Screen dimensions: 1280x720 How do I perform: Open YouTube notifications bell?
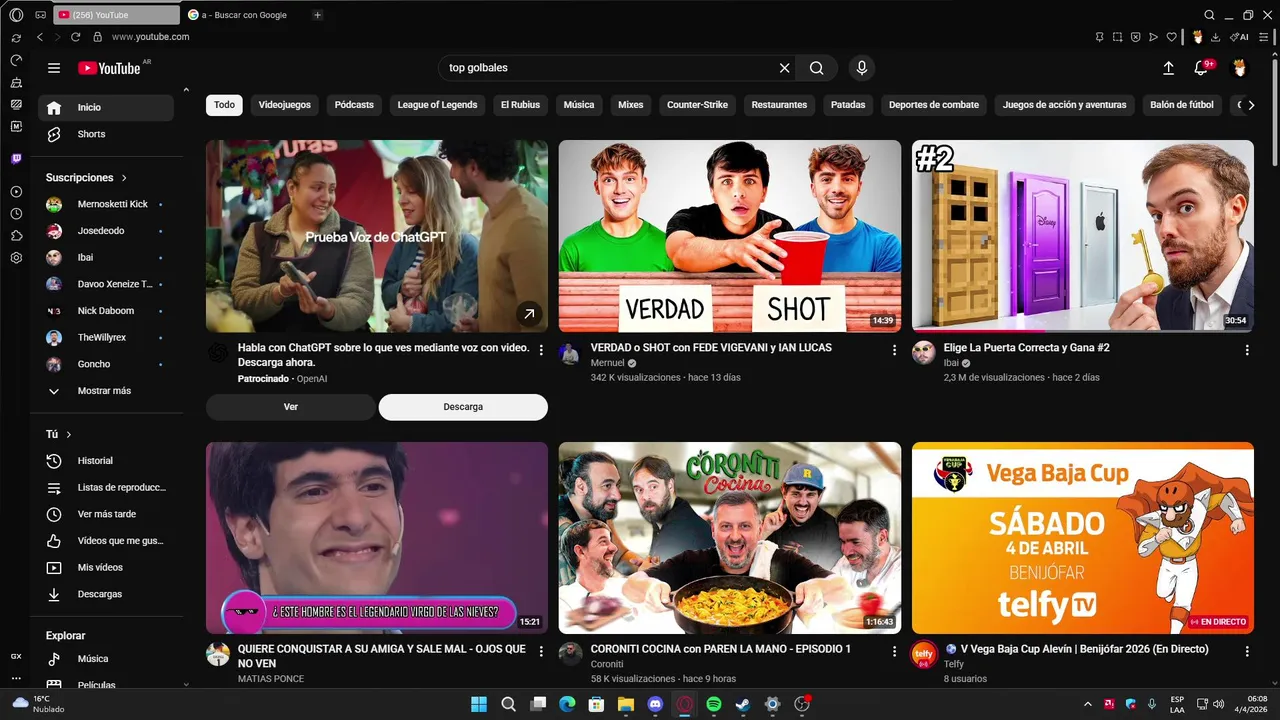point(1201,68)
